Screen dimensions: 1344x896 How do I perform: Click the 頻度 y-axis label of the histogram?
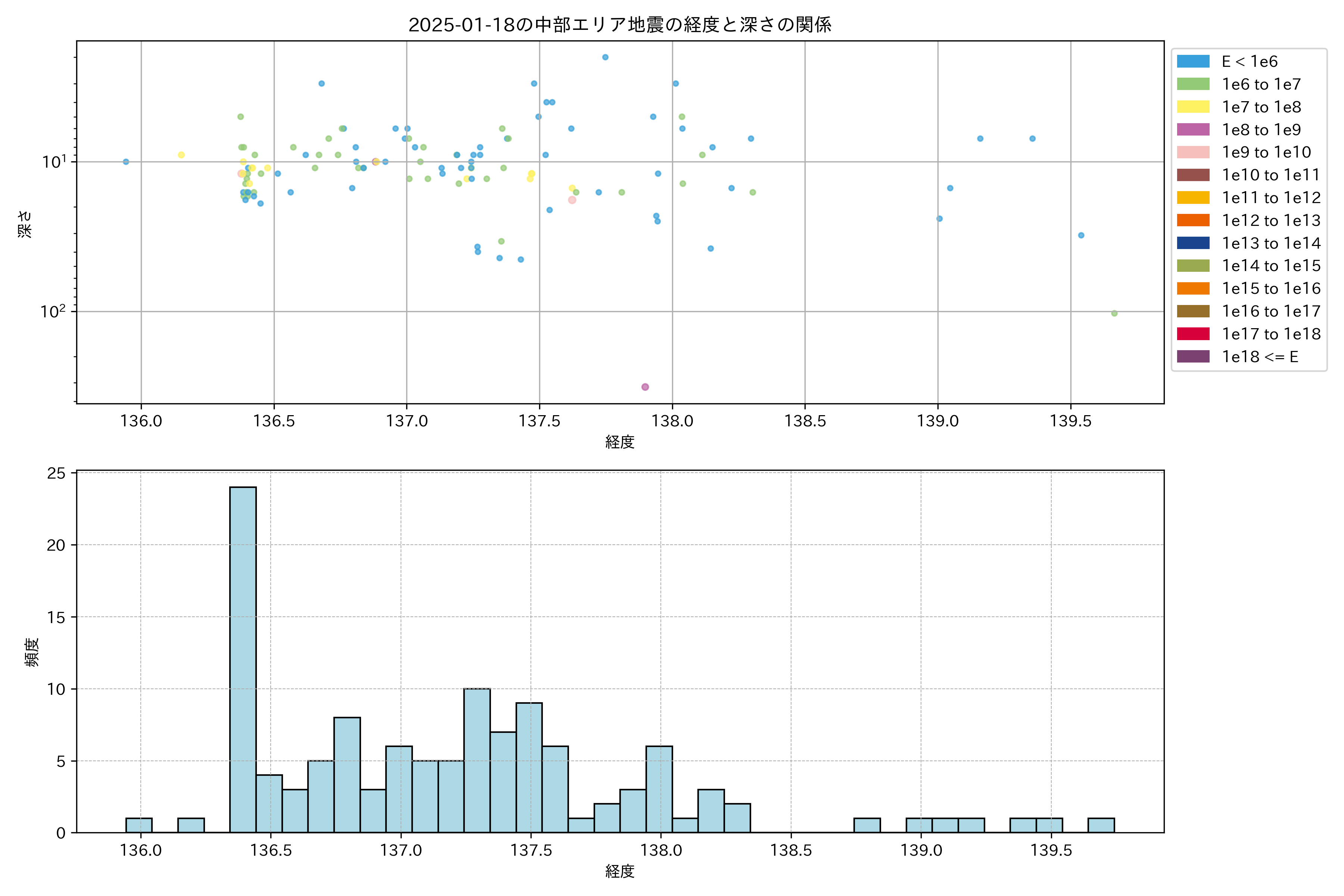click(32, 652)
